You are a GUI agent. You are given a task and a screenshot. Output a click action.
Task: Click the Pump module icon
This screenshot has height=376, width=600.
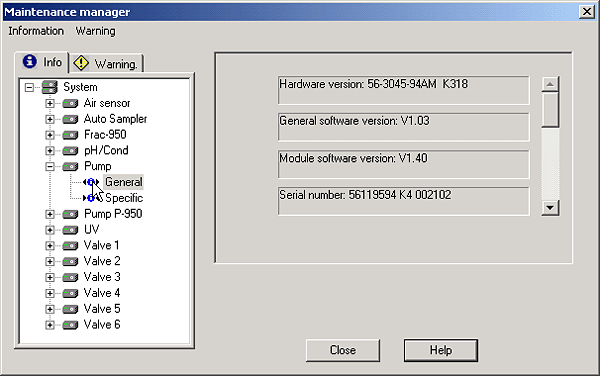(x=70, y=167)
